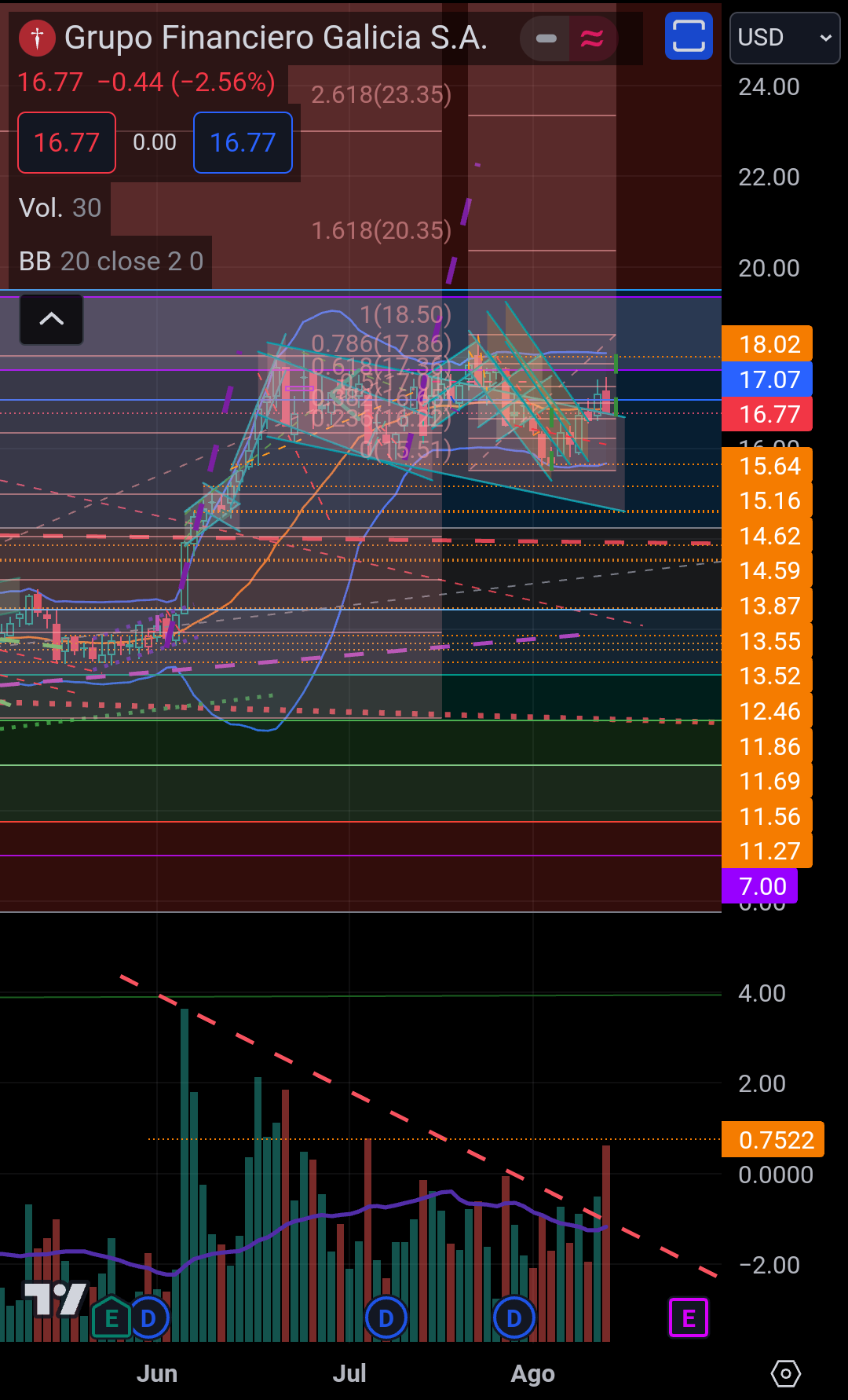The image size is (848, 1400).
Task: Select the 13.87 orange price label
Action: 767,606
